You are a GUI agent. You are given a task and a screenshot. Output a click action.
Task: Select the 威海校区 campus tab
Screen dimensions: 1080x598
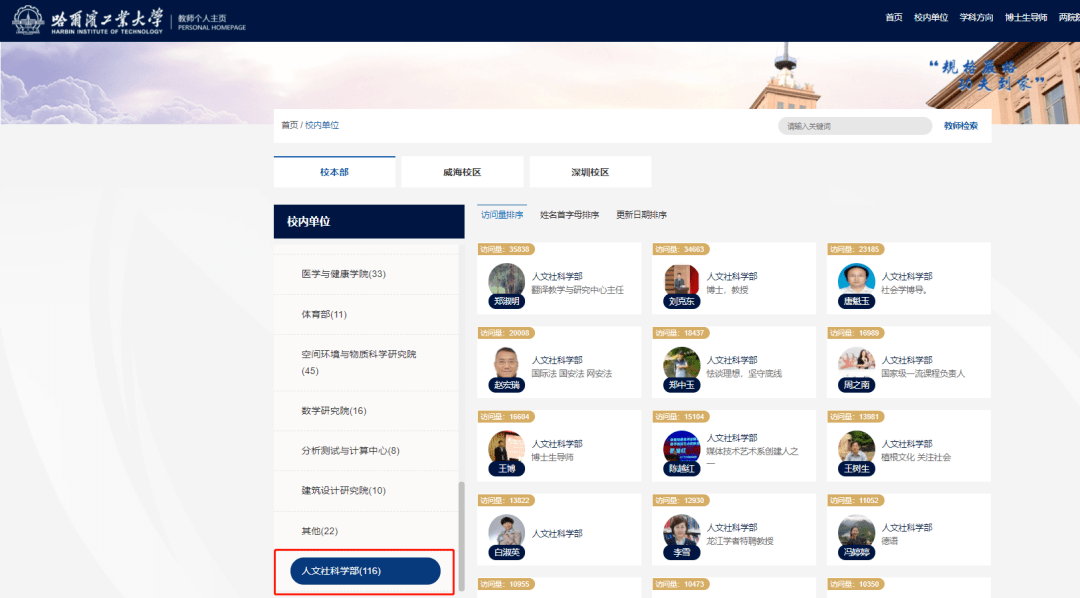[462, 172]
